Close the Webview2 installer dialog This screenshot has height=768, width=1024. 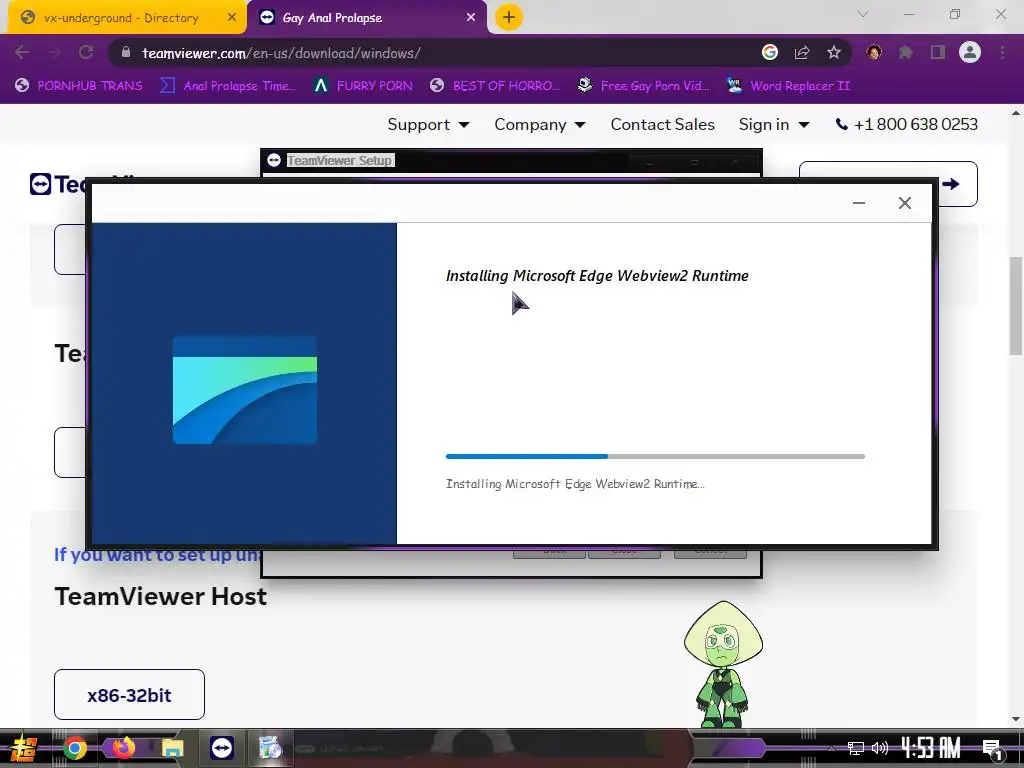pyautogui.click(x=904, y=203)
